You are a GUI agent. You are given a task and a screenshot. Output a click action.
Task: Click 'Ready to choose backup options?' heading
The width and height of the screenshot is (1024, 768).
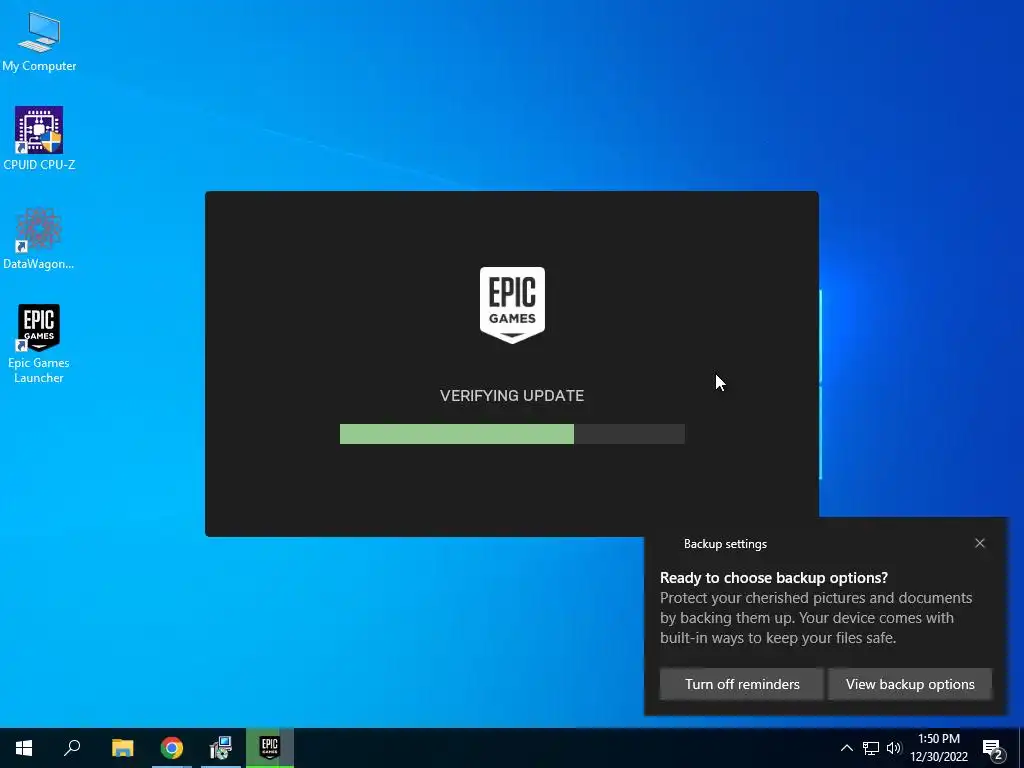click(x=774, y=578)
